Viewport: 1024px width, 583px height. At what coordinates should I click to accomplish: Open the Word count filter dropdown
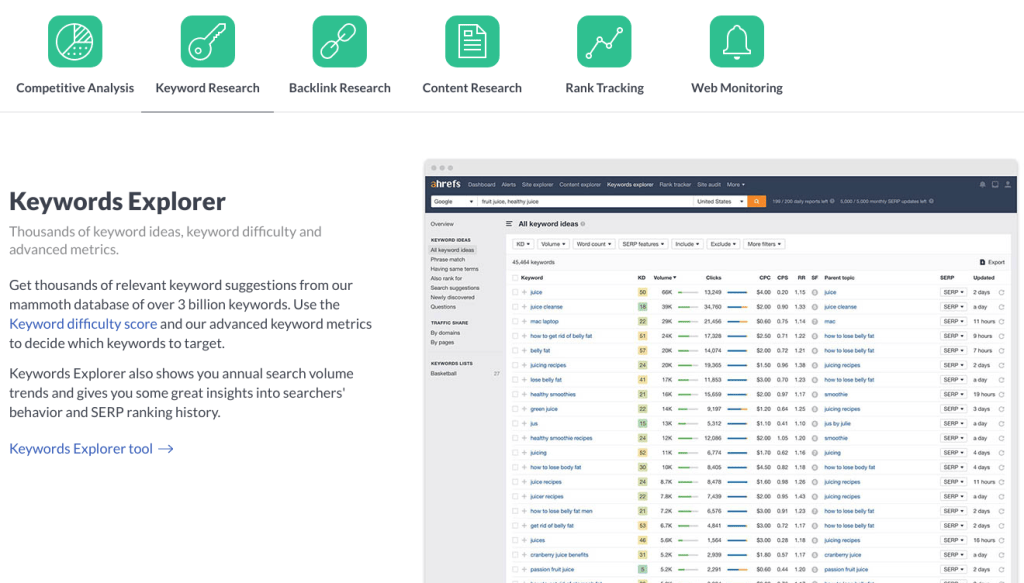[594, 244]
